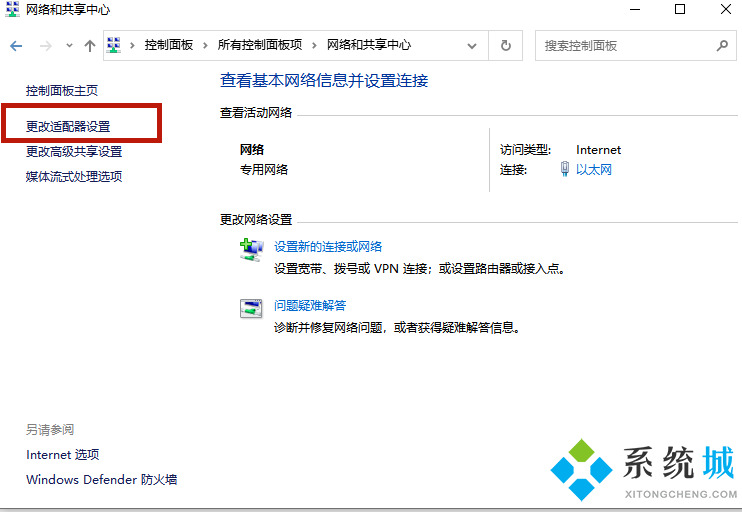Click the 以太网 connection link
This screenshot has width=742, height=512.
point(594,170)
